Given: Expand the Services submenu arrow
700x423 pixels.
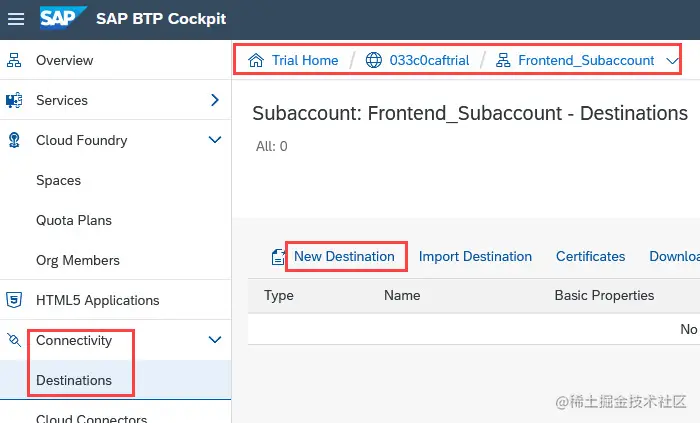Looking at the screenshot, I should coord(215,100).
